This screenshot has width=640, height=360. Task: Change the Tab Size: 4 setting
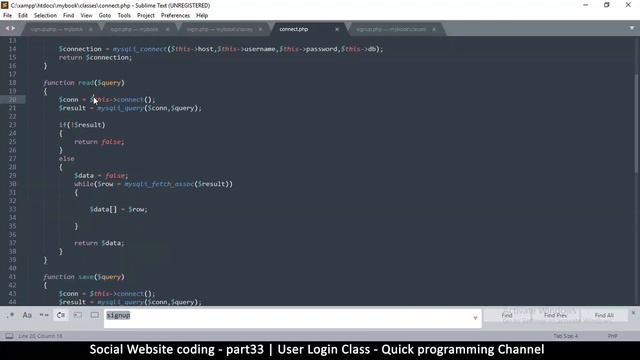565,336
